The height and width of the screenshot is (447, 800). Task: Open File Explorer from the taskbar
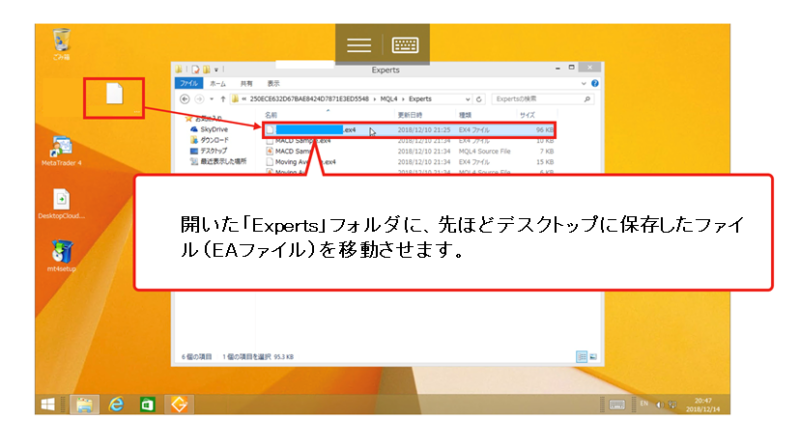click(x=84, y=405)
